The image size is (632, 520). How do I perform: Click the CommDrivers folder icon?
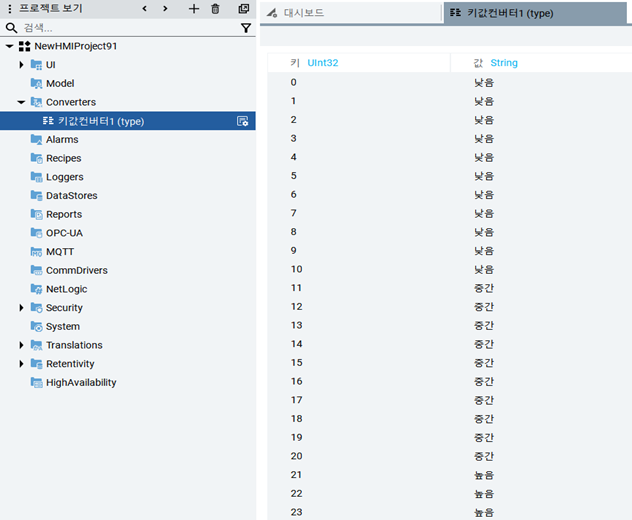click(x=36, y=270)
